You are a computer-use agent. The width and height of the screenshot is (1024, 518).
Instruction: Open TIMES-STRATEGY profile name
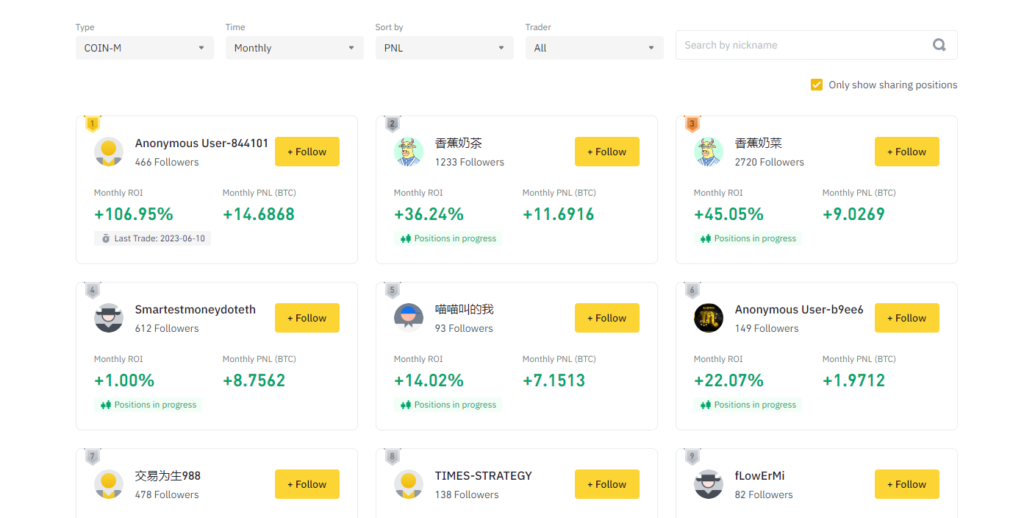[483, 476]
